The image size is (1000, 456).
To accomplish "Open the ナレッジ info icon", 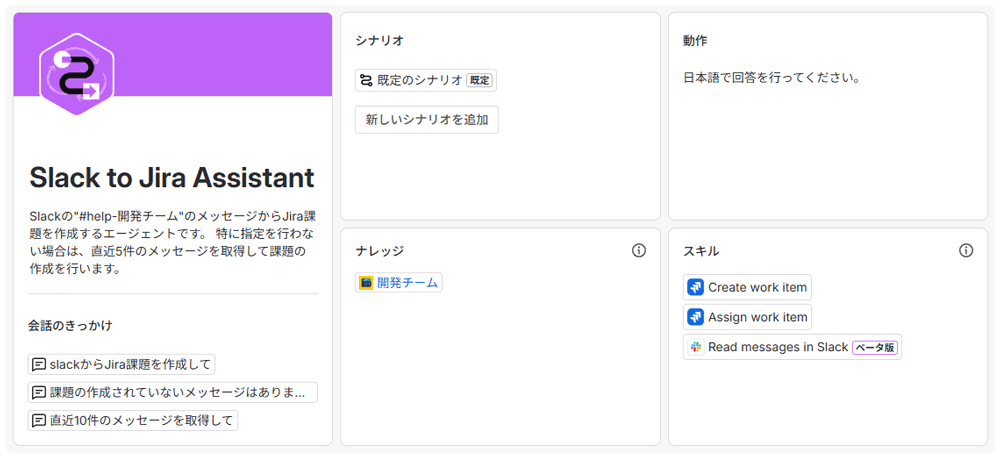I will point(638,251).
